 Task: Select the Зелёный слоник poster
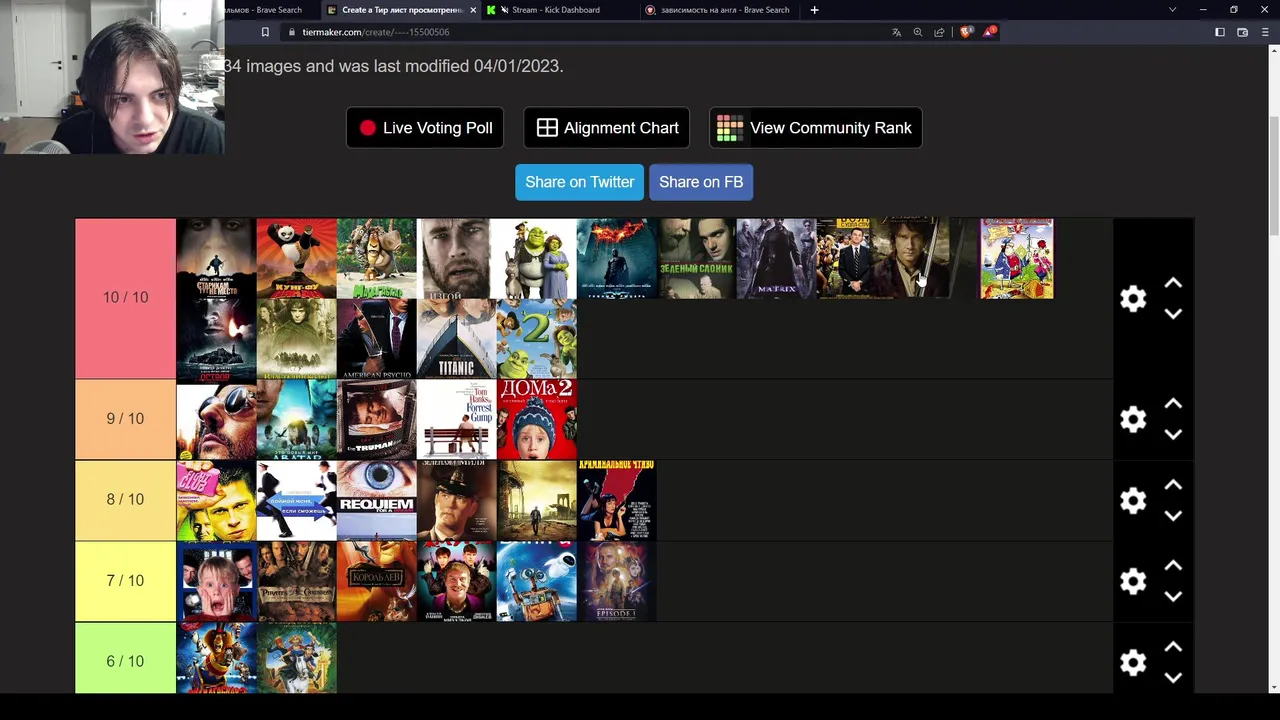(697, 259)
